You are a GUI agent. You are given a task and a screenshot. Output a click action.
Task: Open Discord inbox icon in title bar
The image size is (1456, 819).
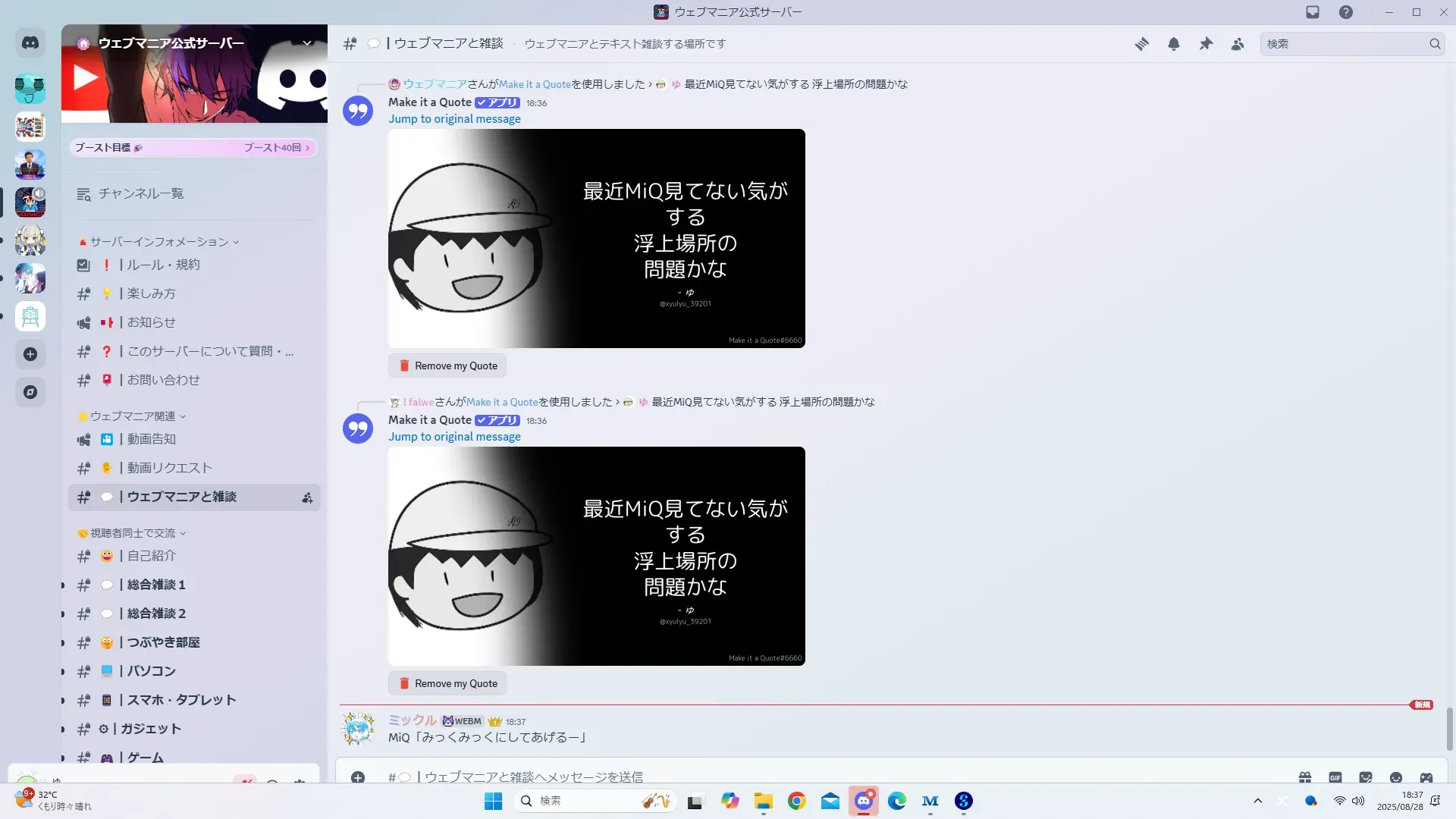pos(1313,12)
